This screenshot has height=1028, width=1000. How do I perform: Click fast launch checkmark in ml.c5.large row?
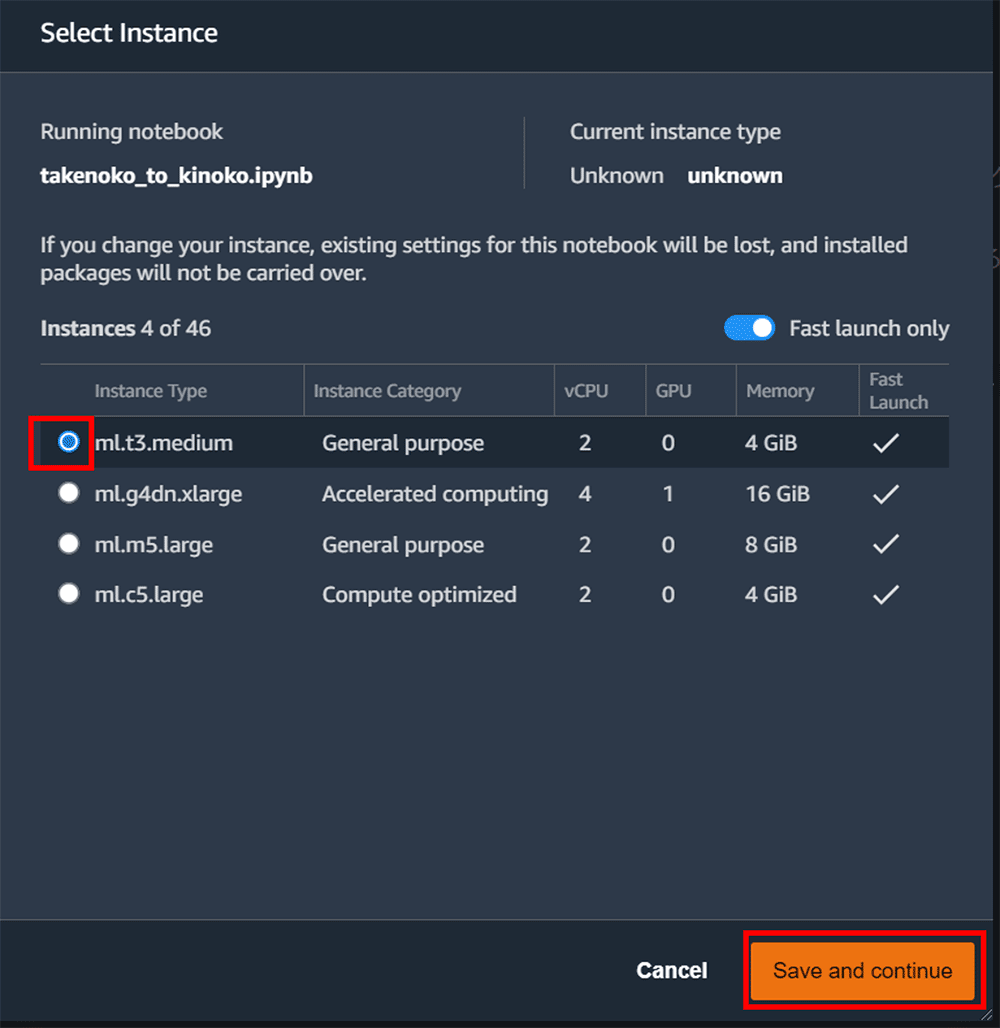coord(885,595)
